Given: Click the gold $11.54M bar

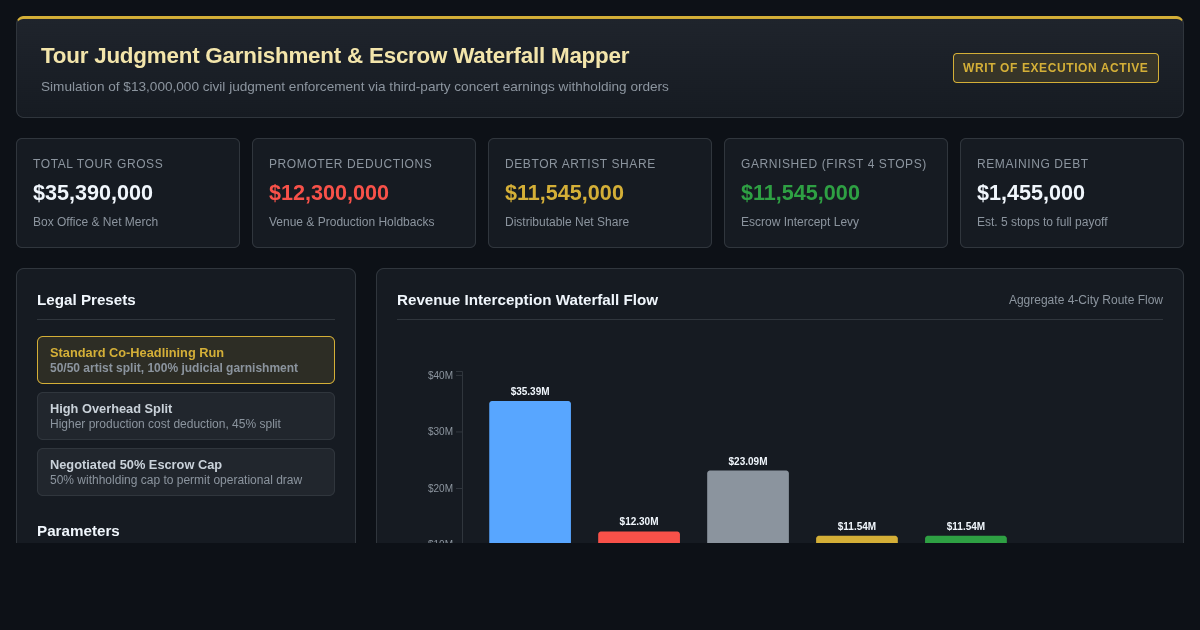Looking at the screenshot, I should pyautogui.click(x=857, y=539).
